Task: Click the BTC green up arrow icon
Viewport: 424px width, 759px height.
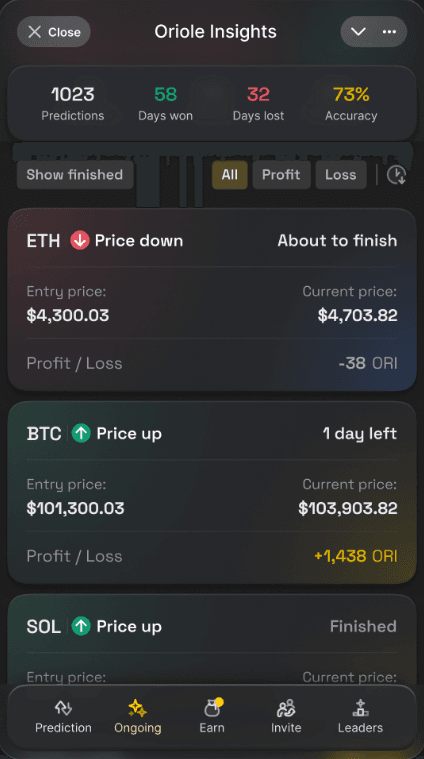Action: click(x=81, y=433)
